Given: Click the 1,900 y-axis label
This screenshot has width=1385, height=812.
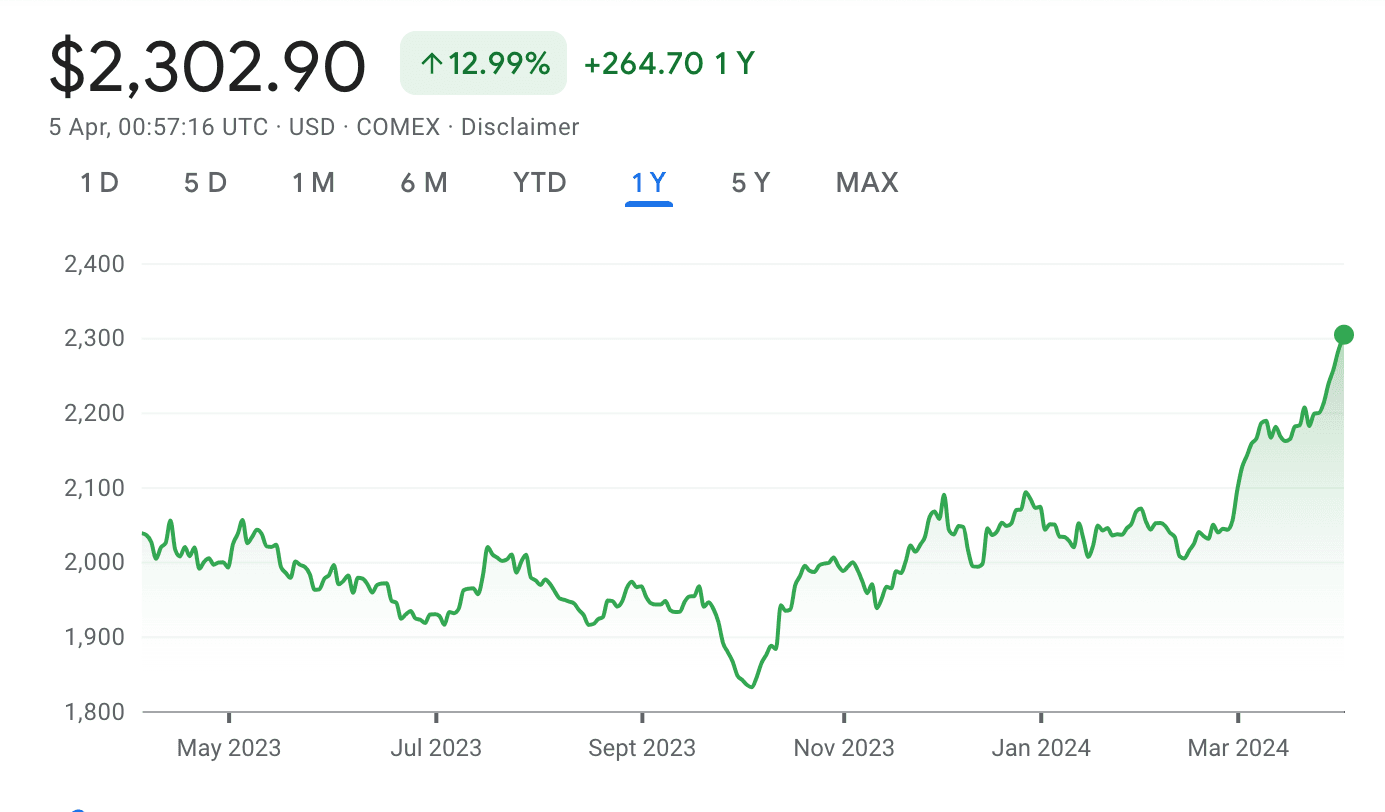Looking at the screenshot, I should tap(93, 637).
